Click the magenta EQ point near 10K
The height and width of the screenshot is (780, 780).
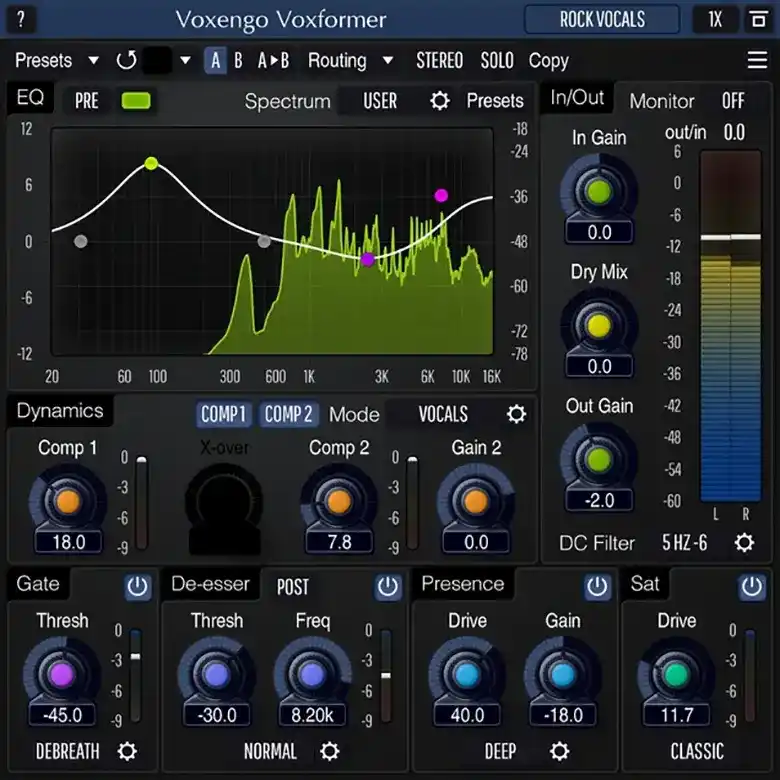441,195
